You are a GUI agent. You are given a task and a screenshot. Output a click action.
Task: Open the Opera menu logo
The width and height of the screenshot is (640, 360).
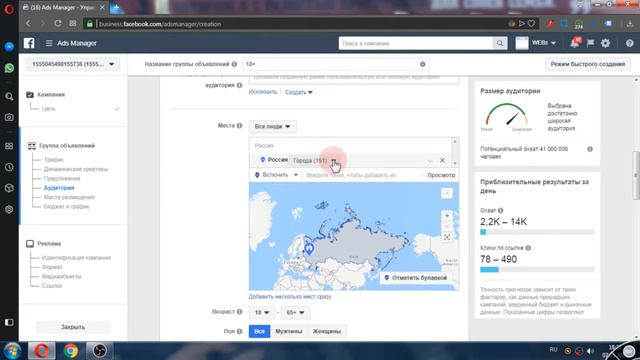pyautogui.click(x=9, y=9)
